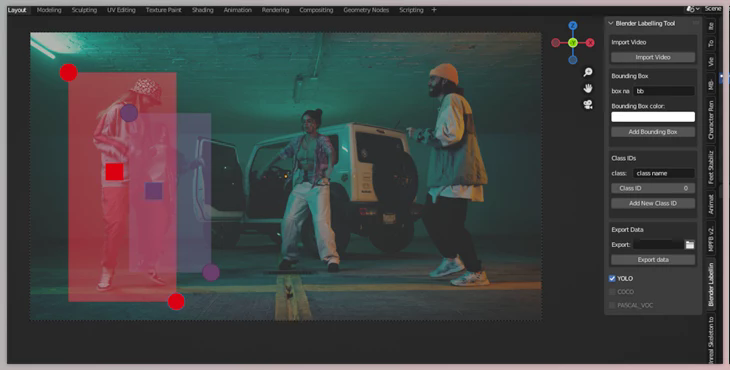Enable the COCO format checkbox
The image size is (730, 370).
point(612,292)
